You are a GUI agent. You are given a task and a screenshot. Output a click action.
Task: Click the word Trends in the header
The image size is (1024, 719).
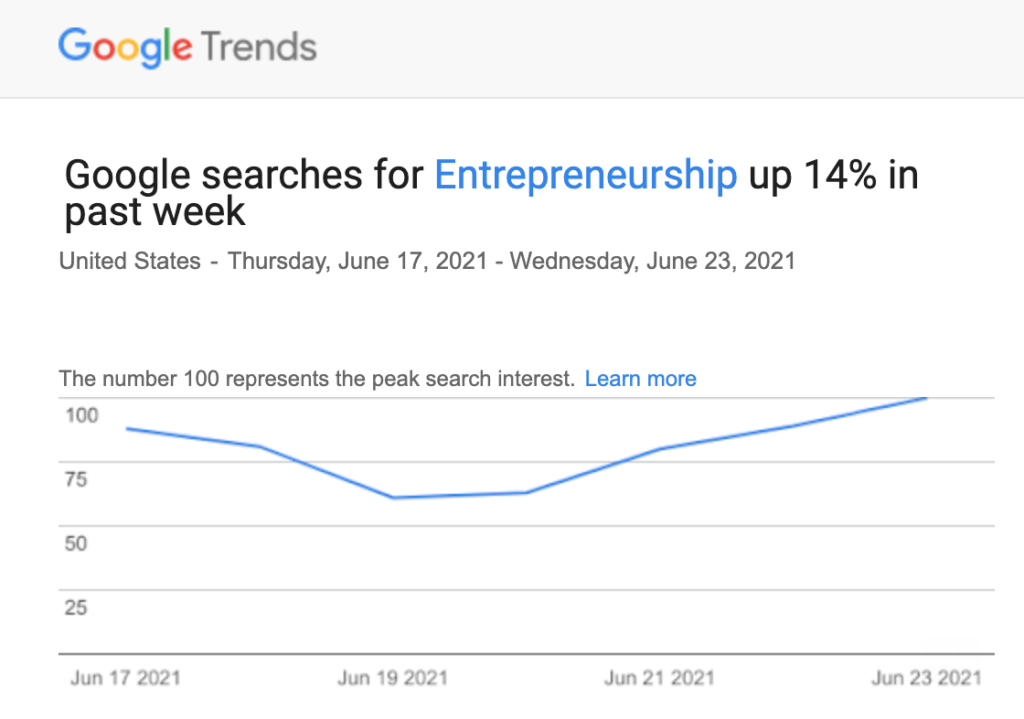click(258, 47)
